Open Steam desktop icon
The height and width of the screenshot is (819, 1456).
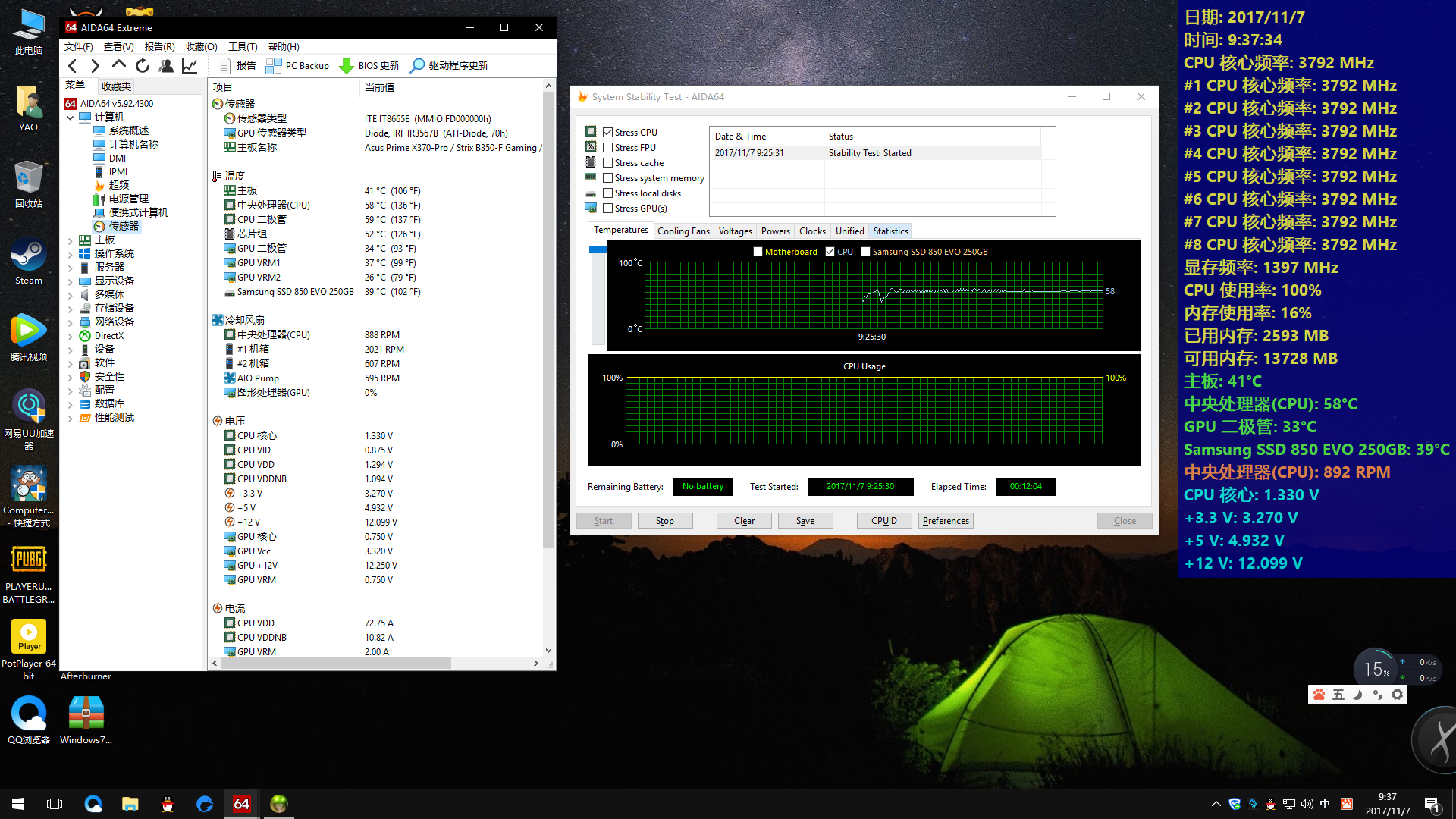[29, 262]
